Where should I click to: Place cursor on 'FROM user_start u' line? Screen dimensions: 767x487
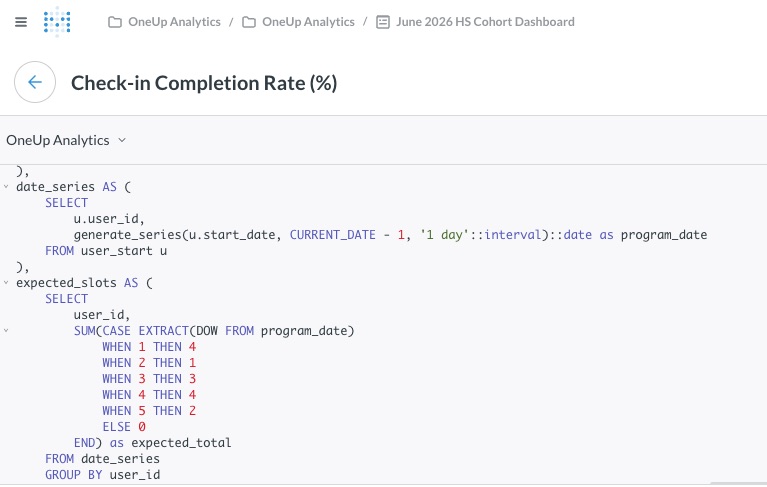coord(106,251)
